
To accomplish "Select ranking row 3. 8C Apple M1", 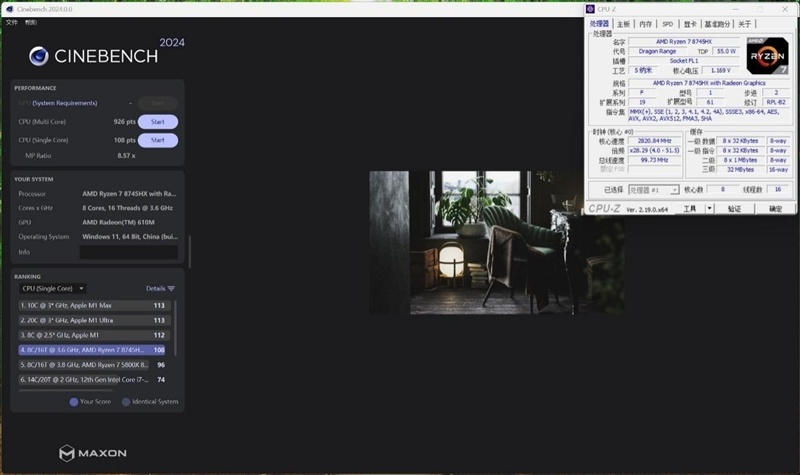I will [92, 335].
